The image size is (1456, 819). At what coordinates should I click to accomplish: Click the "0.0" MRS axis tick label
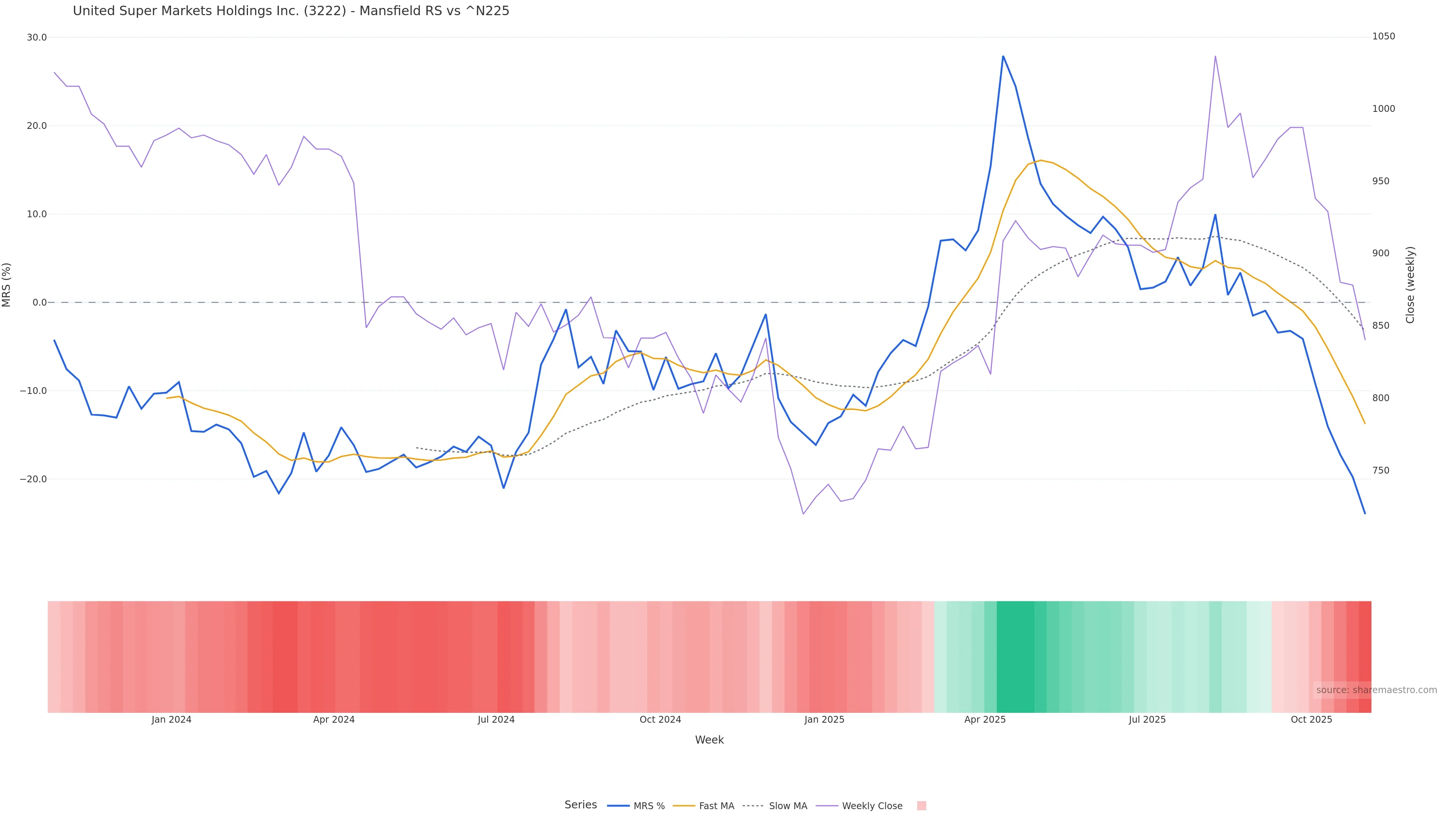pos(39,303)
